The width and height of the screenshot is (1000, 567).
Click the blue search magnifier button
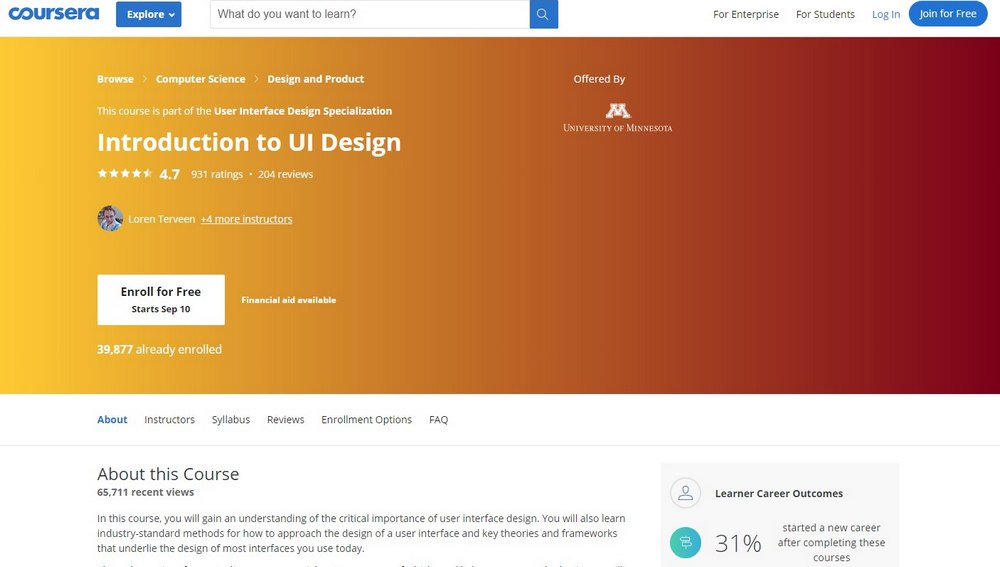(543, 14)
